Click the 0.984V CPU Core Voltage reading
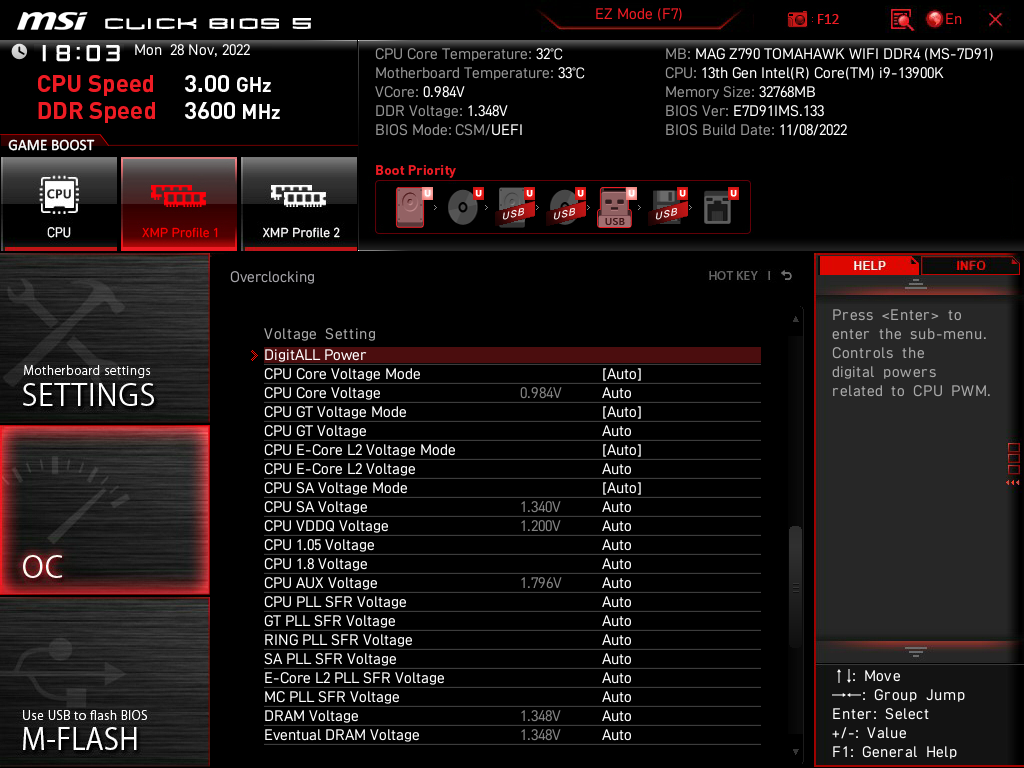Screen dimensions: 1024x768 (x=540, y=393)
